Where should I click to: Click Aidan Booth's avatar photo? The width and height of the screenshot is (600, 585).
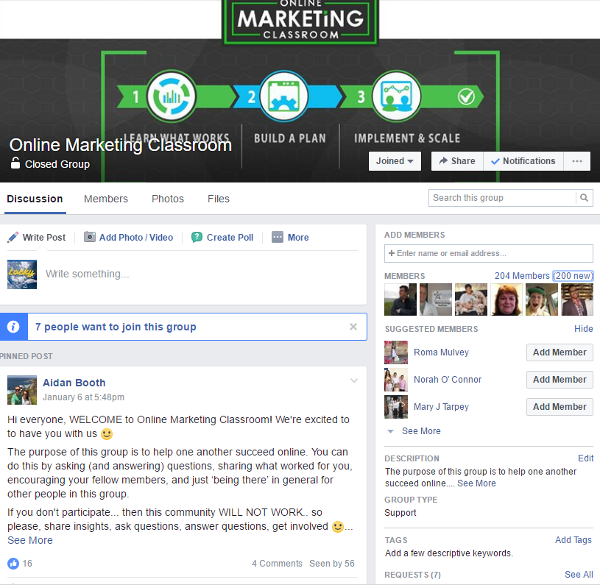tap(22, 390)
